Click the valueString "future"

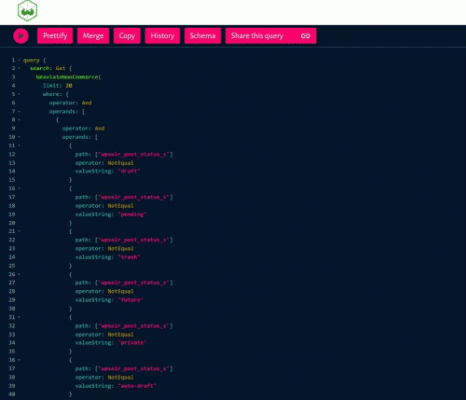(x=131, y=300)
